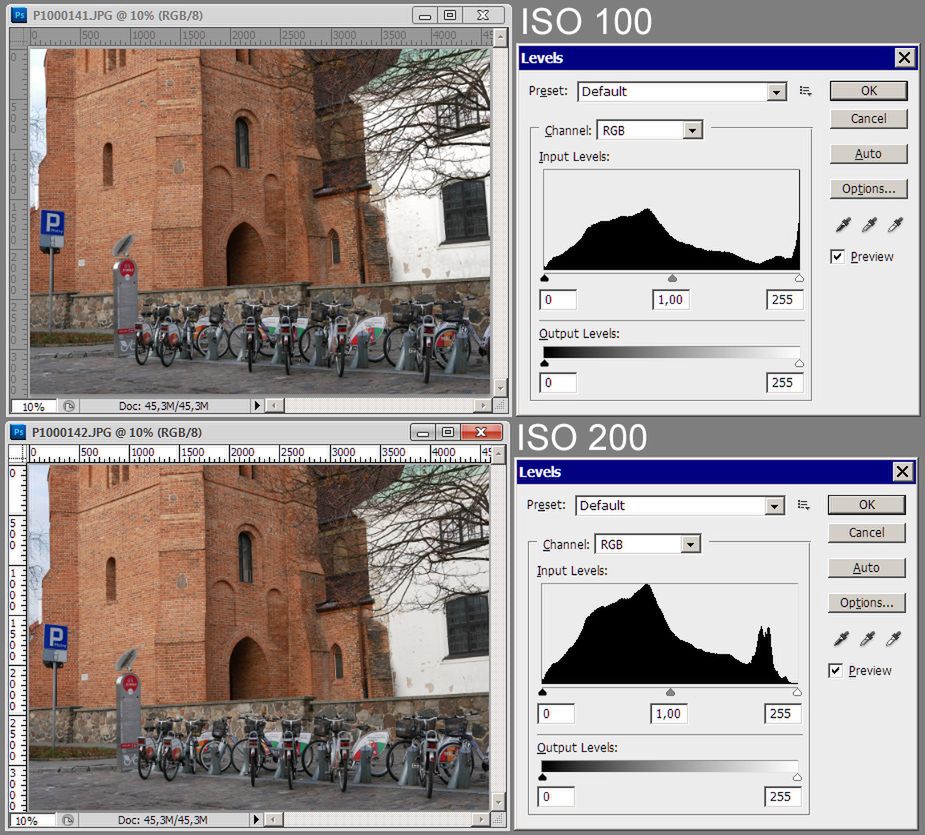Click OK in ISO 200 Levels dialog

click(867, 505)
